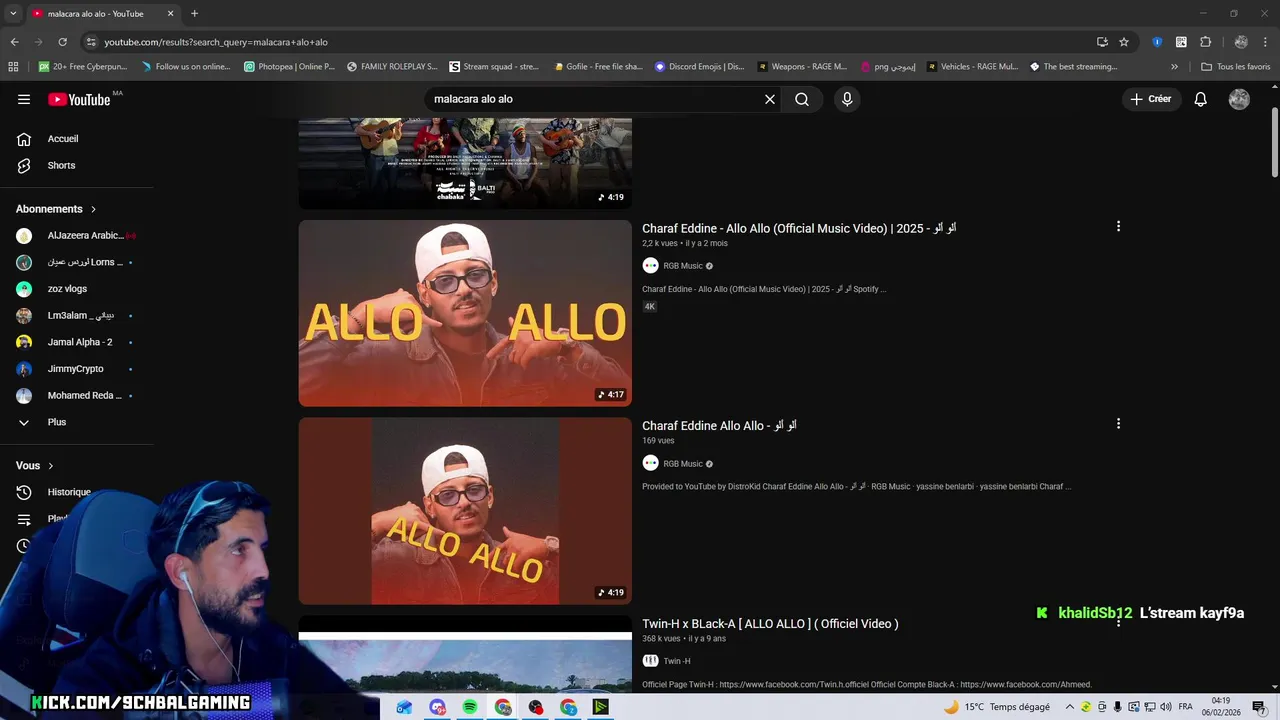Open Twin-H channel avatar

650,661
